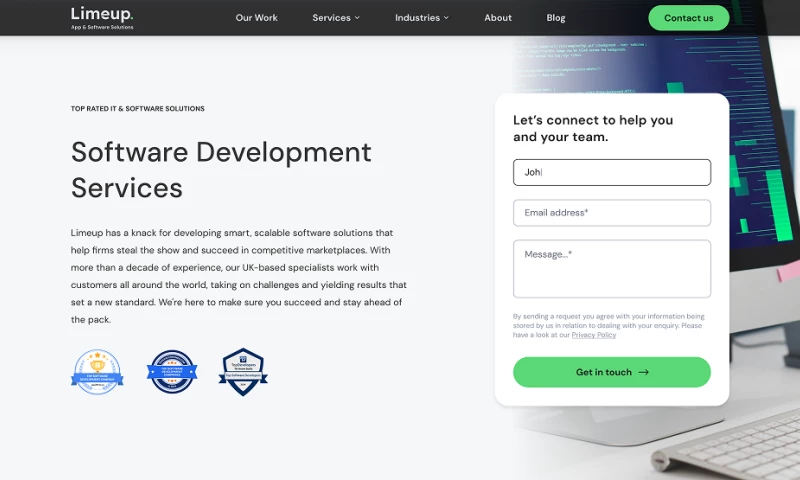800x480 pixels.
Task: Submit form with Get in touch
Action: pos(611,372)
